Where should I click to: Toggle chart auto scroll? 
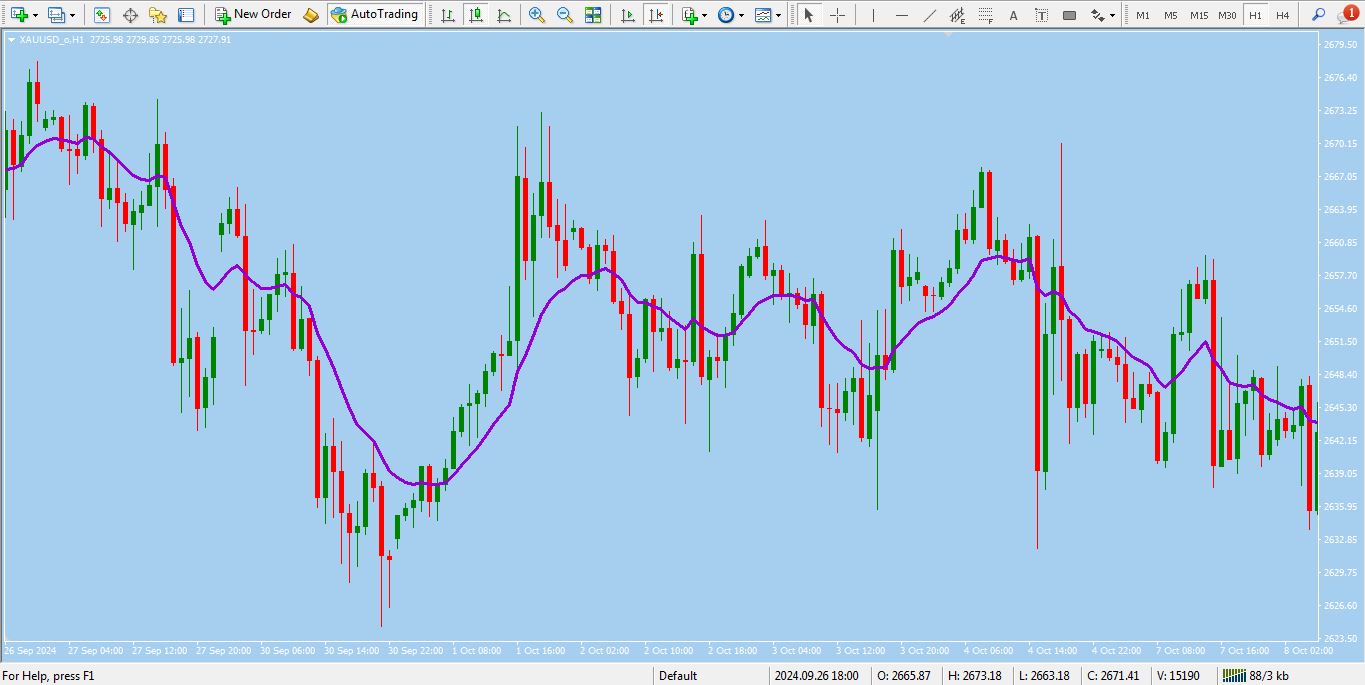(x=627, y=15)
